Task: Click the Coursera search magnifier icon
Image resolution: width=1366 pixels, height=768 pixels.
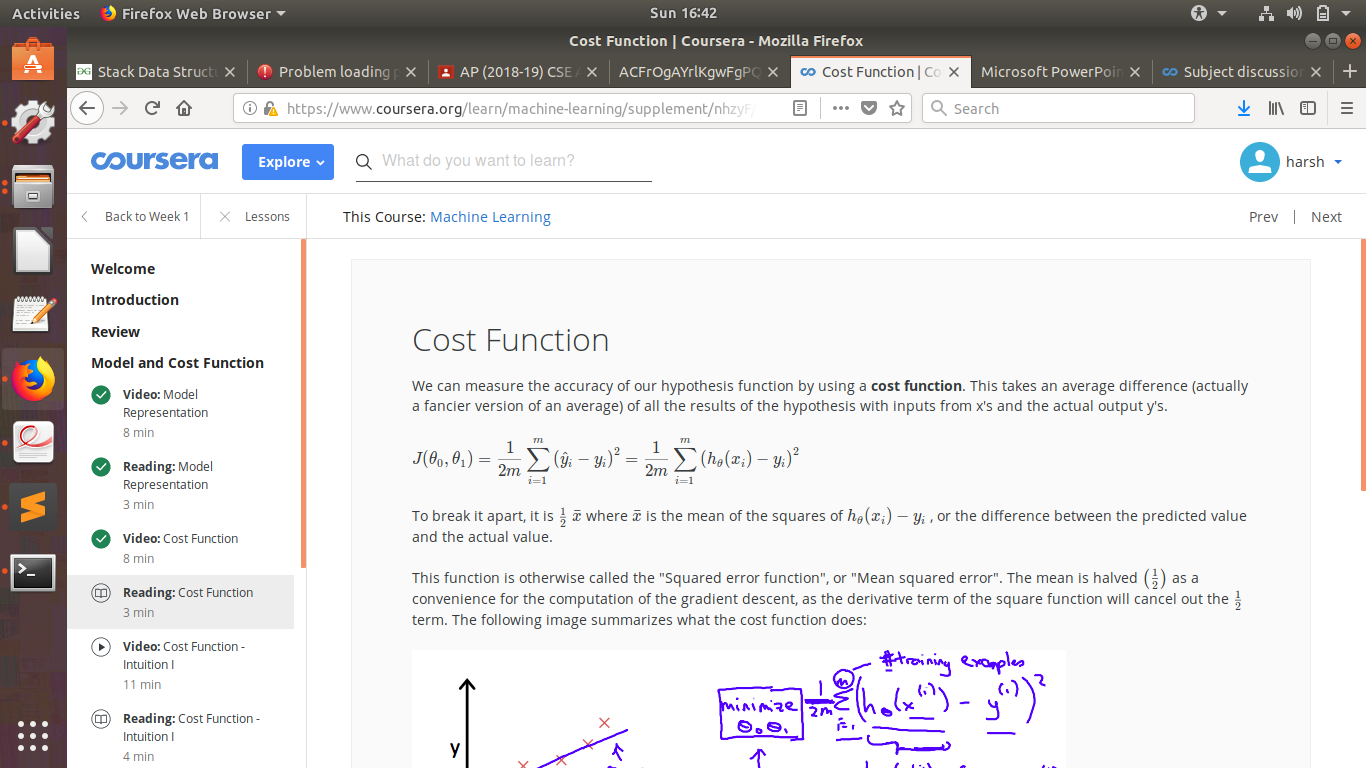Action: 364,161
